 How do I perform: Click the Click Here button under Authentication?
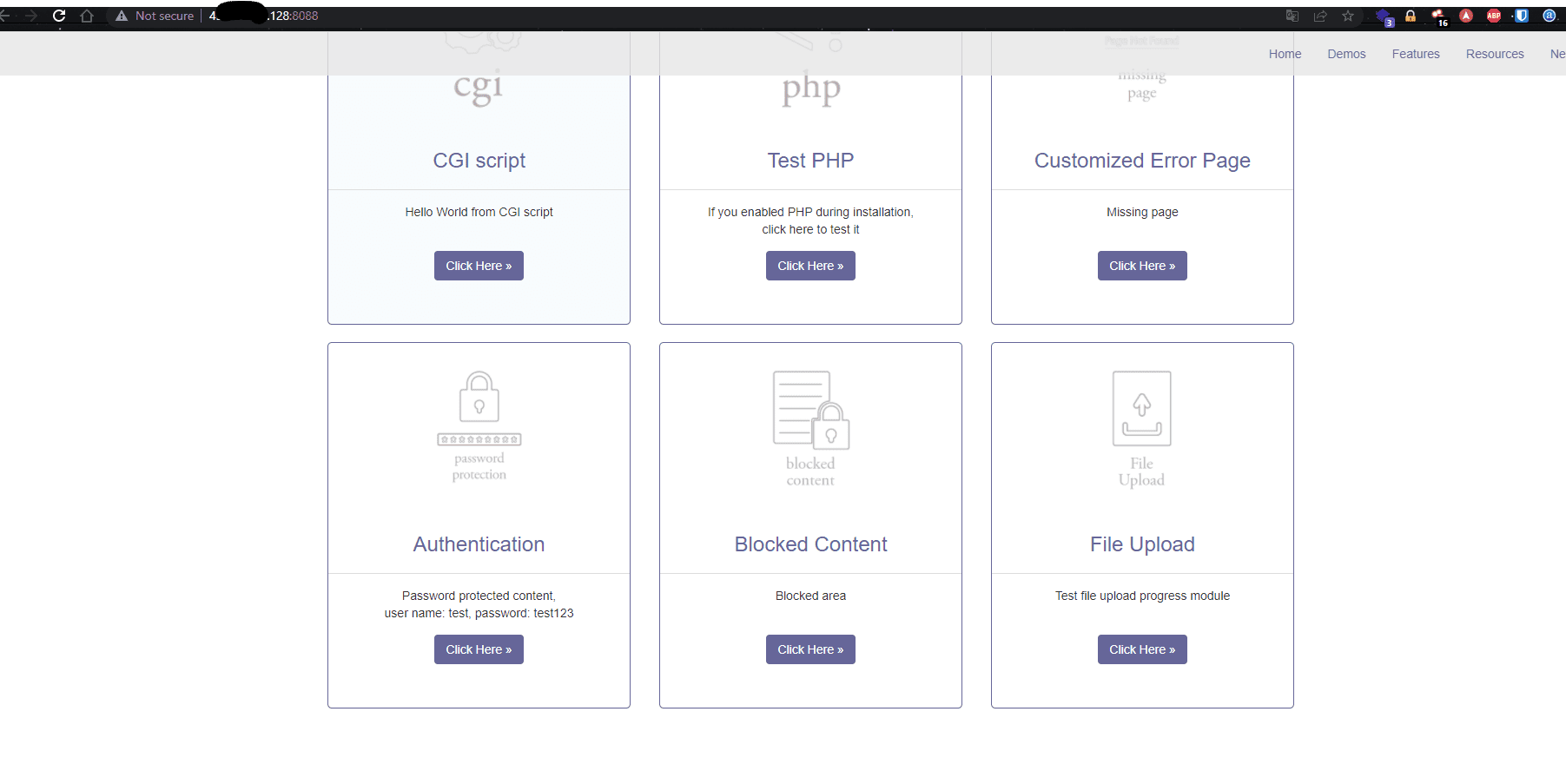pyautogui.click(x=479, y=649)
